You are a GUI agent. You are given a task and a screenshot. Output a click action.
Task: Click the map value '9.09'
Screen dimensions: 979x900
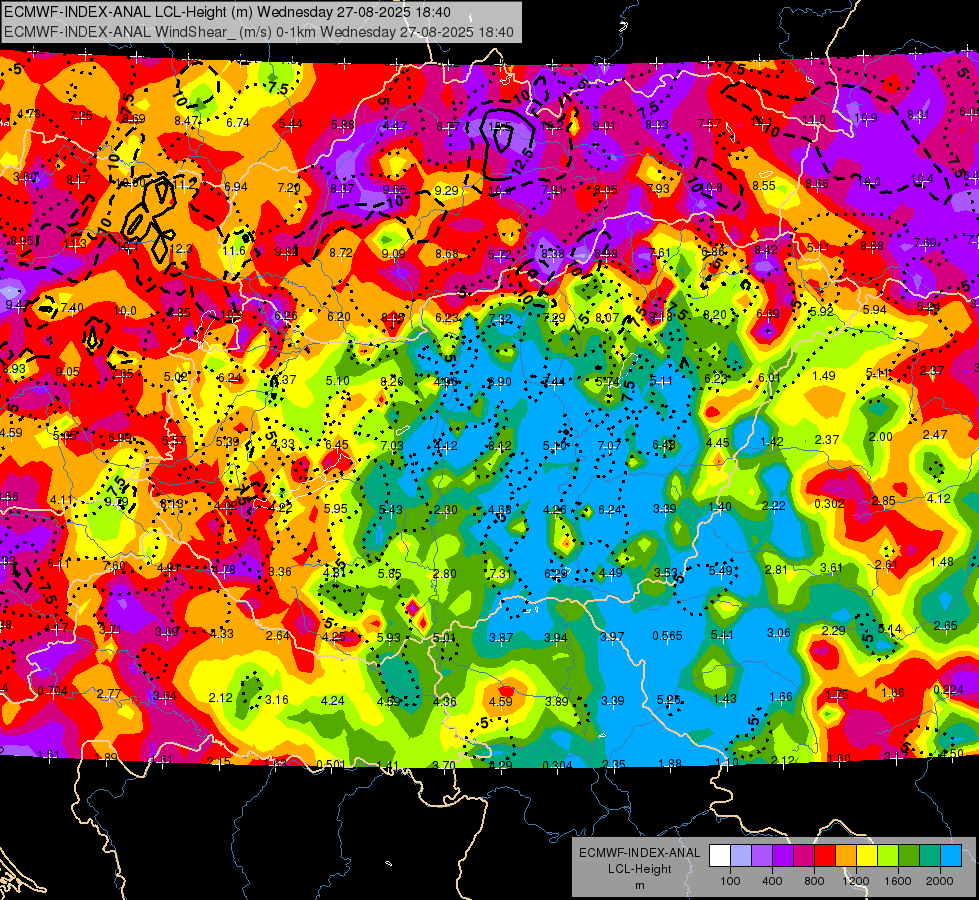(x=393, y=254)
